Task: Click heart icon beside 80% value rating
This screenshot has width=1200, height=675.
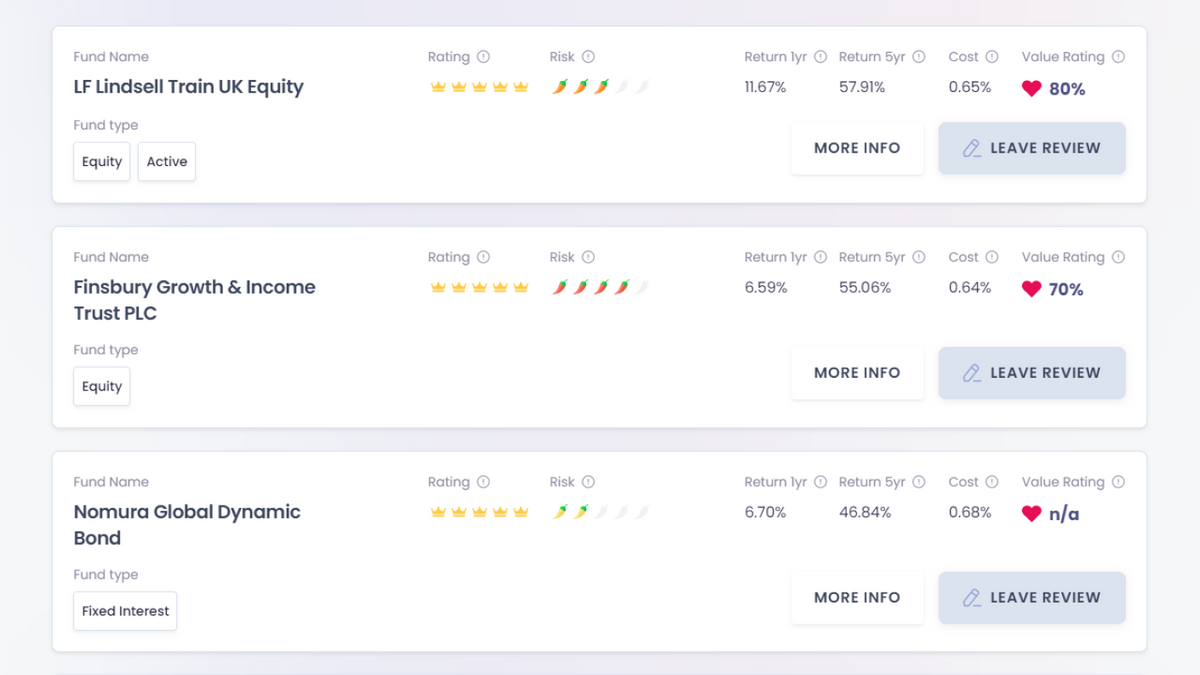Action: click(x=1032, y=89)
